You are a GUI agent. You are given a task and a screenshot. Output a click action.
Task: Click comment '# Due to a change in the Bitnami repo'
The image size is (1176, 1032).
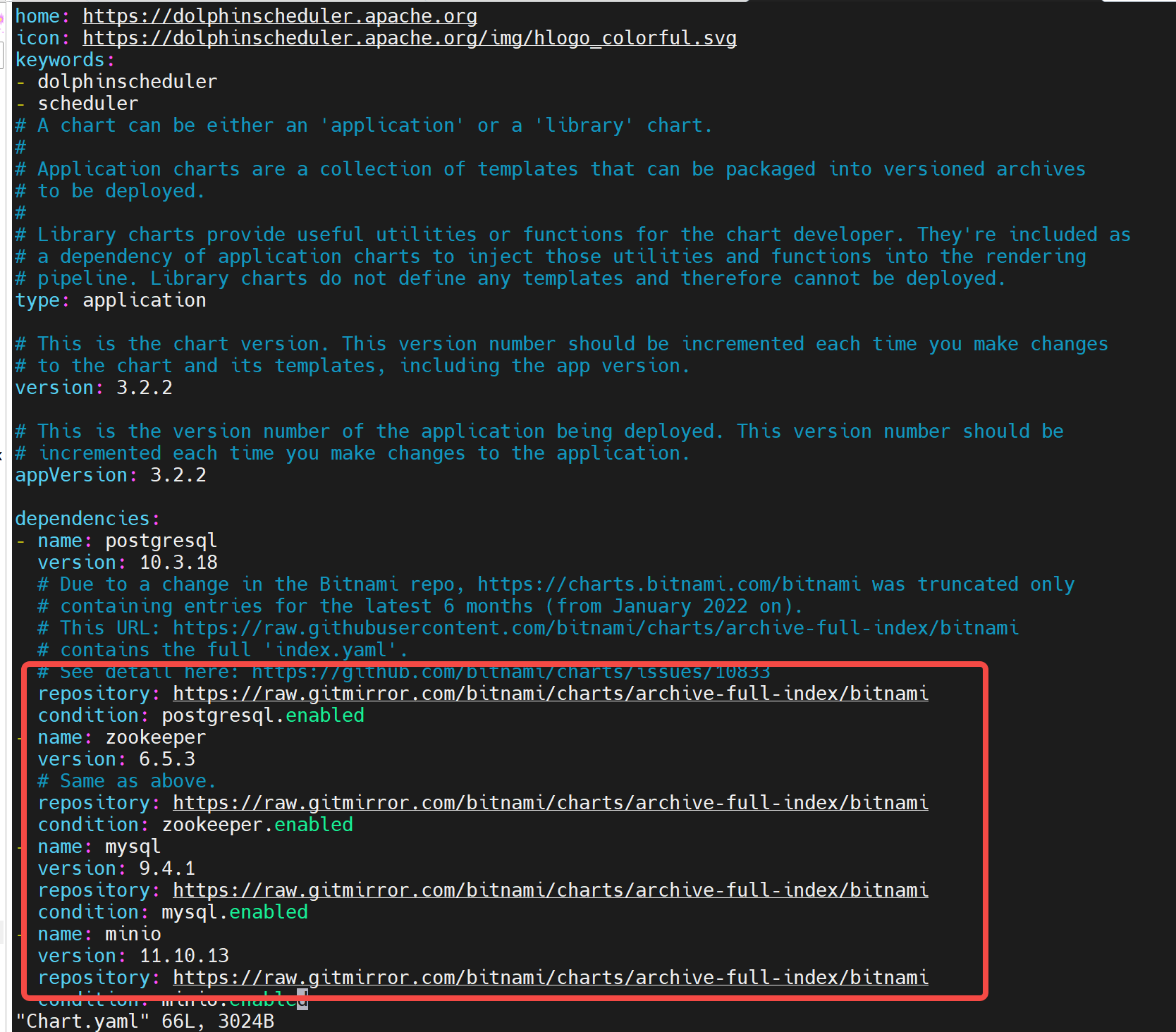556,584
